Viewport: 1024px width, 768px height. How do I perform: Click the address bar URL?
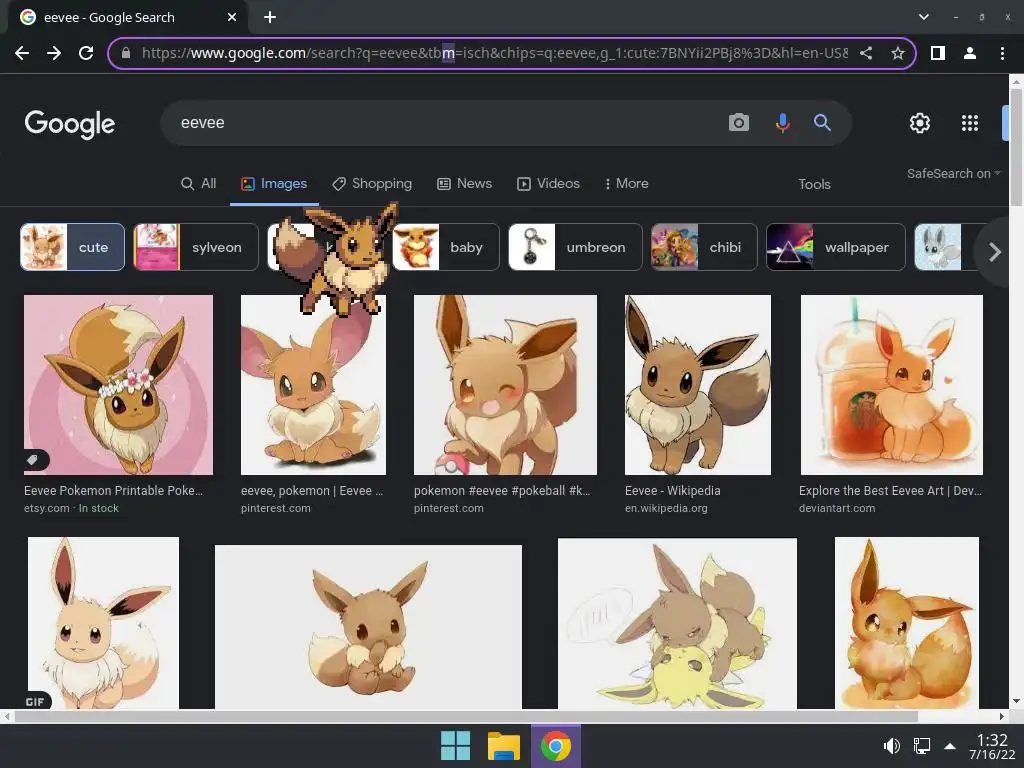pyautogui.click(x=495, y=53)
